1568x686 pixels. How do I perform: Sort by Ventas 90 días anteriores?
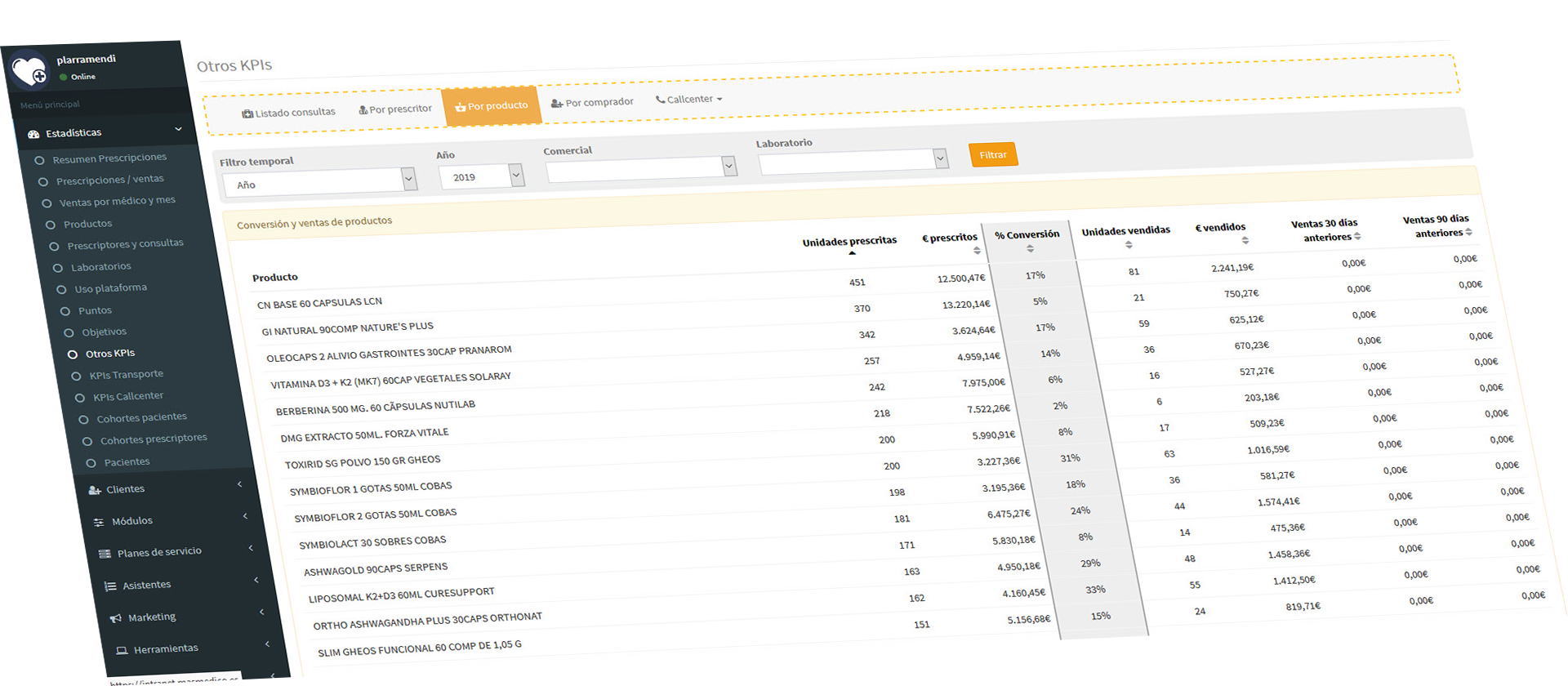[1468, 232]
